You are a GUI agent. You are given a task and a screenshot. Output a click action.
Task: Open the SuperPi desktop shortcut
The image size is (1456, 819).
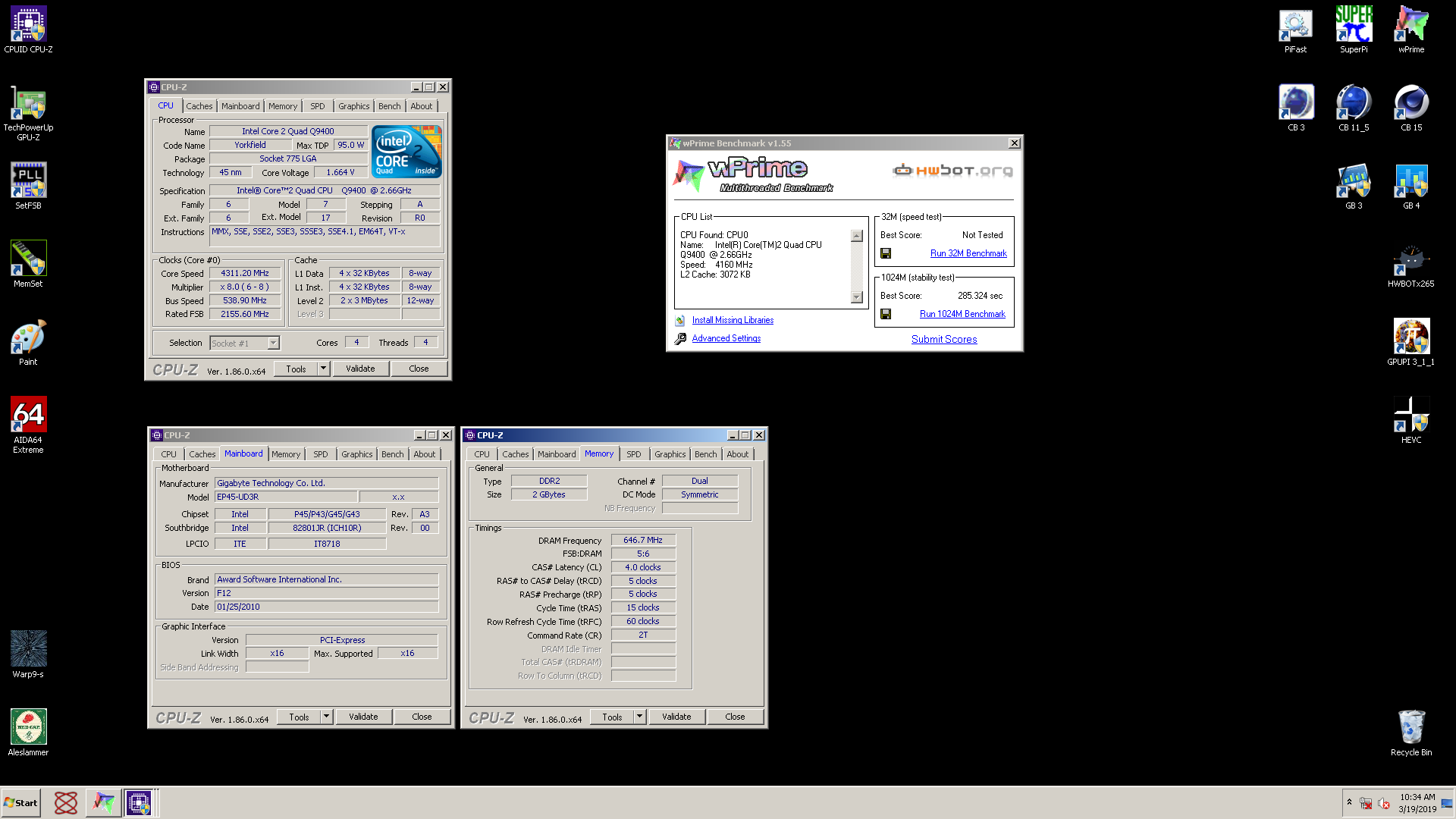click(1354, 30)
